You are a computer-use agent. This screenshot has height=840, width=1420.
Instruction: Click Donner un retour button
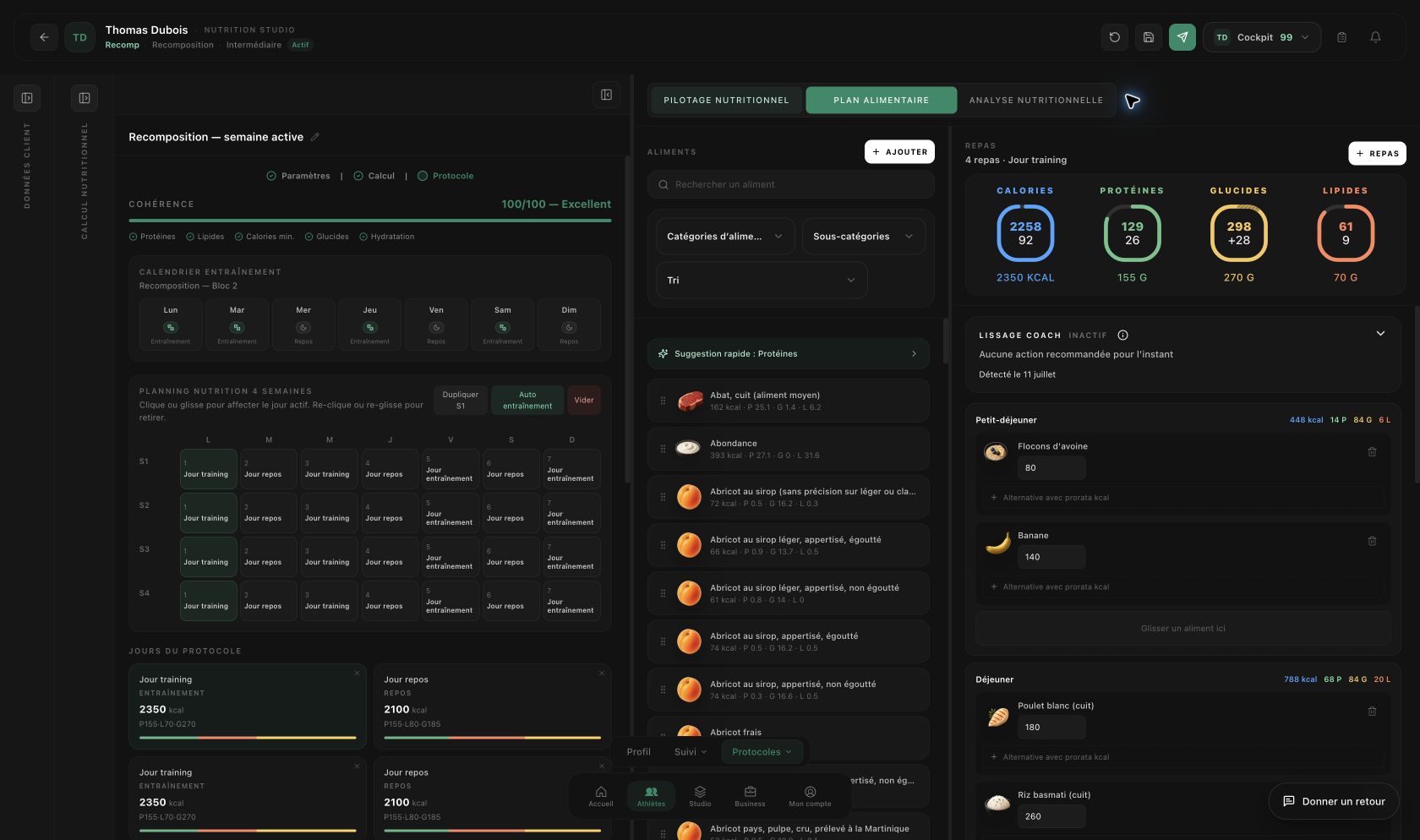pyautogui.click(x=1334, y=801)
